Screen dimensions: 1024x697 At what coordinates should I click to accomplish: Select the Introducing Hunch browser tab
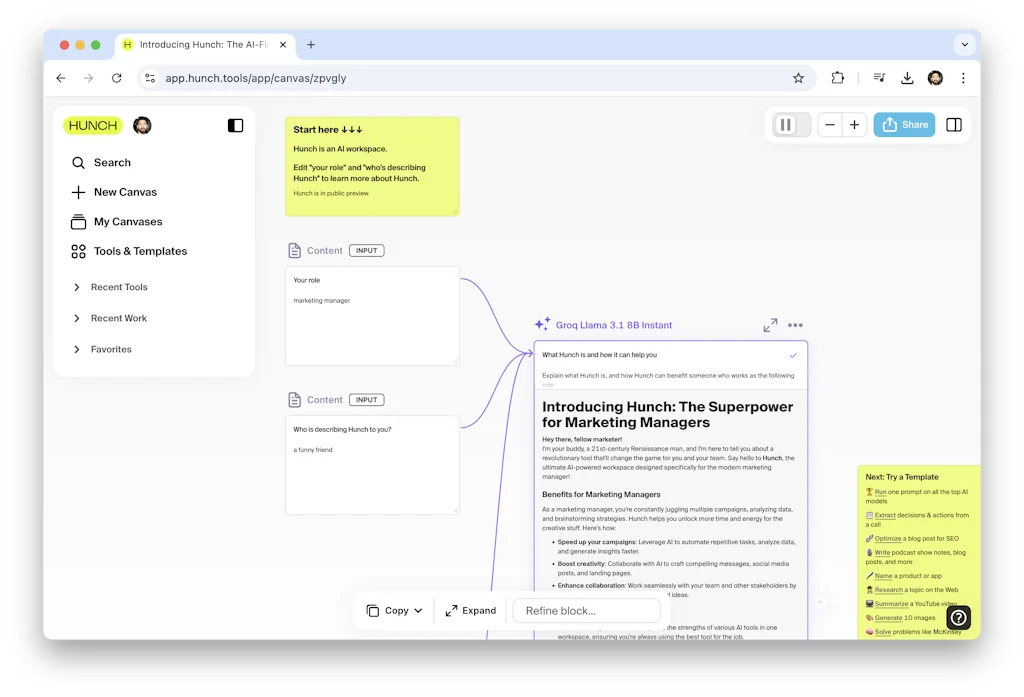[204, 45]
